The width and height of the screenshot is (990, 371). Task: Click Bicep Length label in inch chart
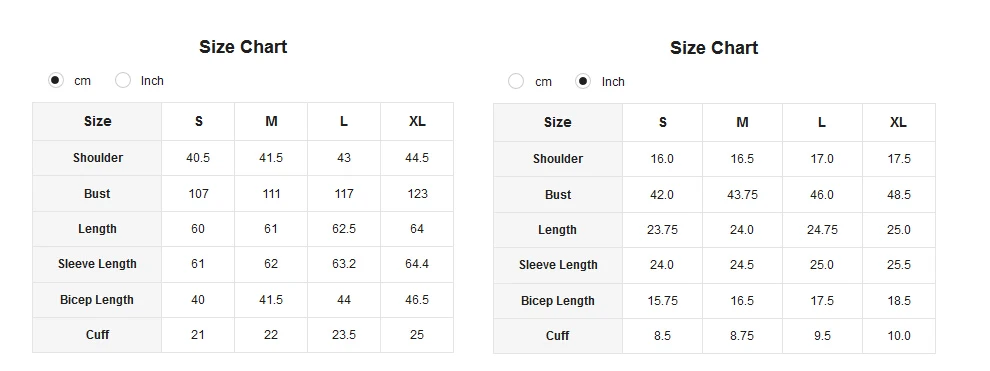click(x=558, y=301)
